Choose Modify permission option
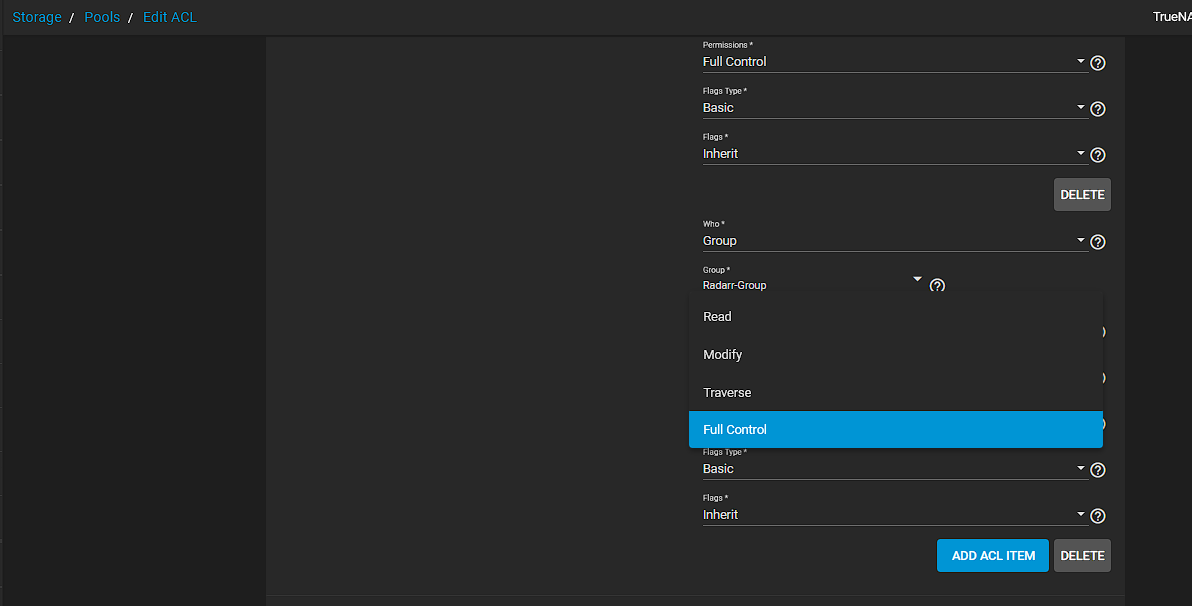1192x606 pixels. (896, 354)
